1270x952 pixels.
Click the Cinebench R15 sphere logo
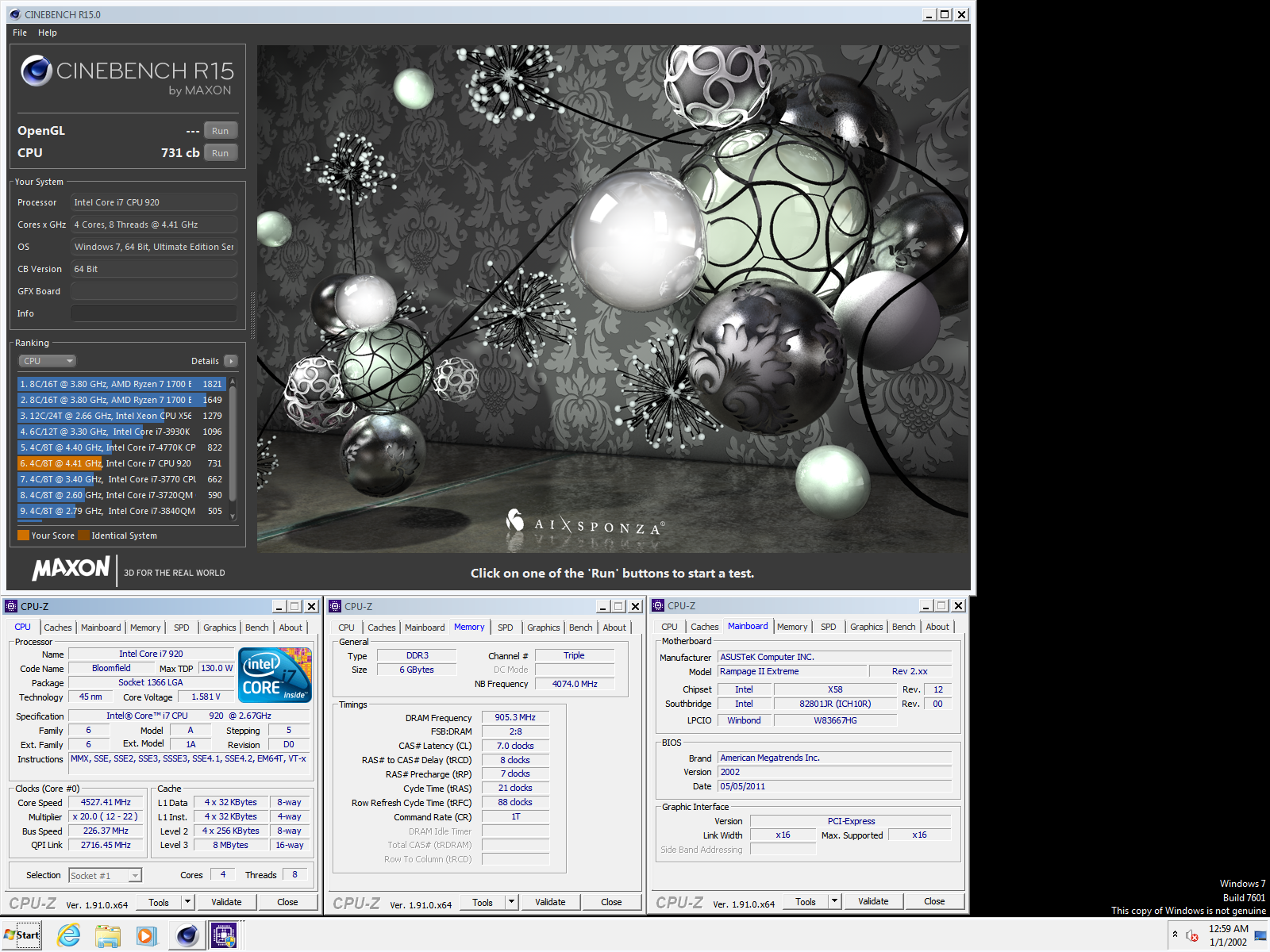(37, 71)
